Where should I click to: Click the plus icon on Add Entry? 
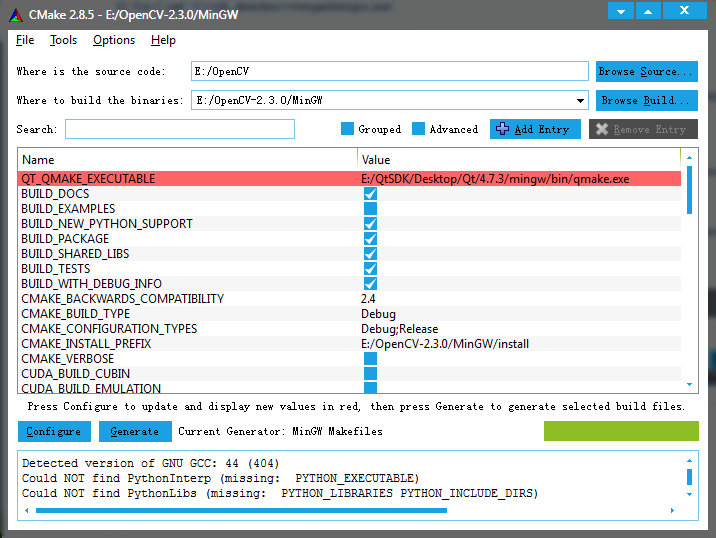click(502, 129)
